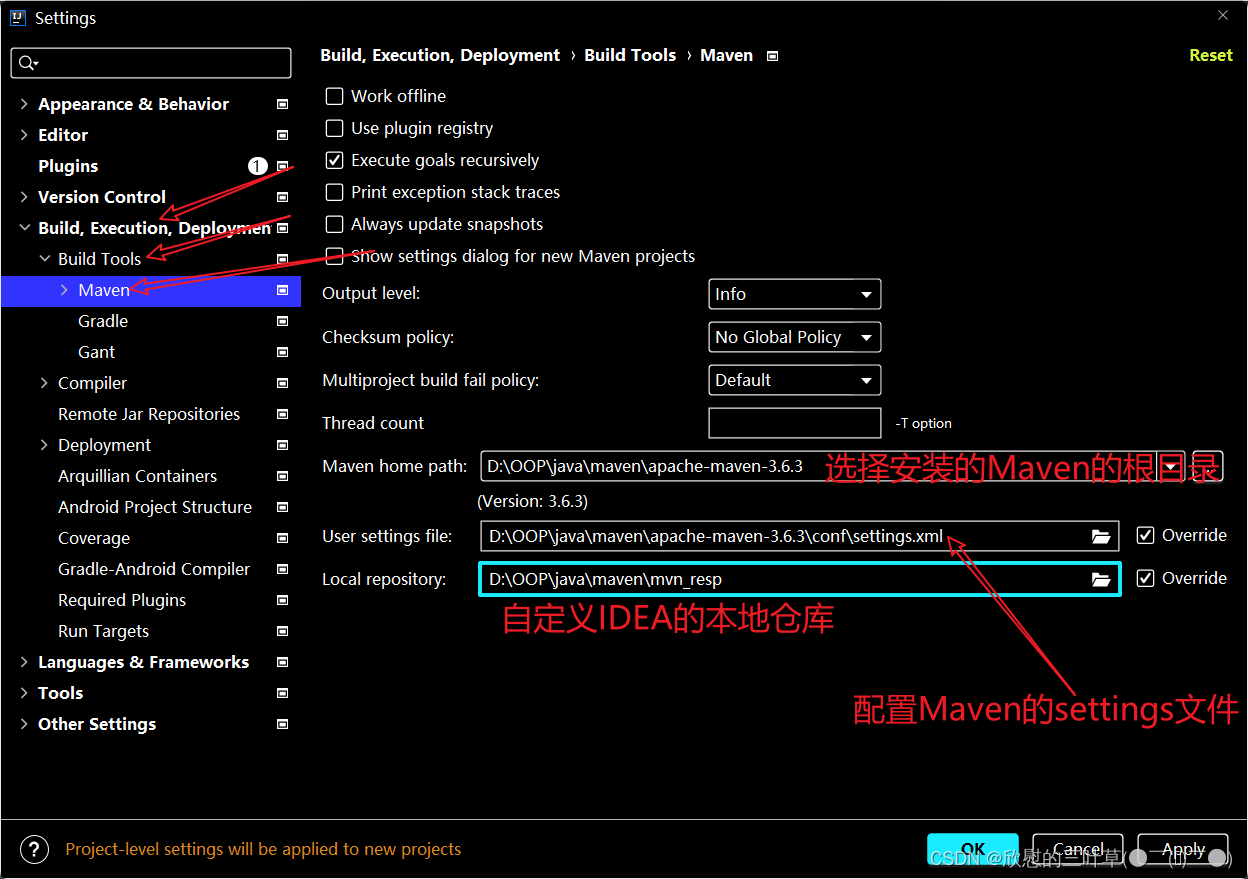This screenshot has width=1248, height=879.
Task: Collapse Build, Execution, Deployment section
Action: pos(24,228)
